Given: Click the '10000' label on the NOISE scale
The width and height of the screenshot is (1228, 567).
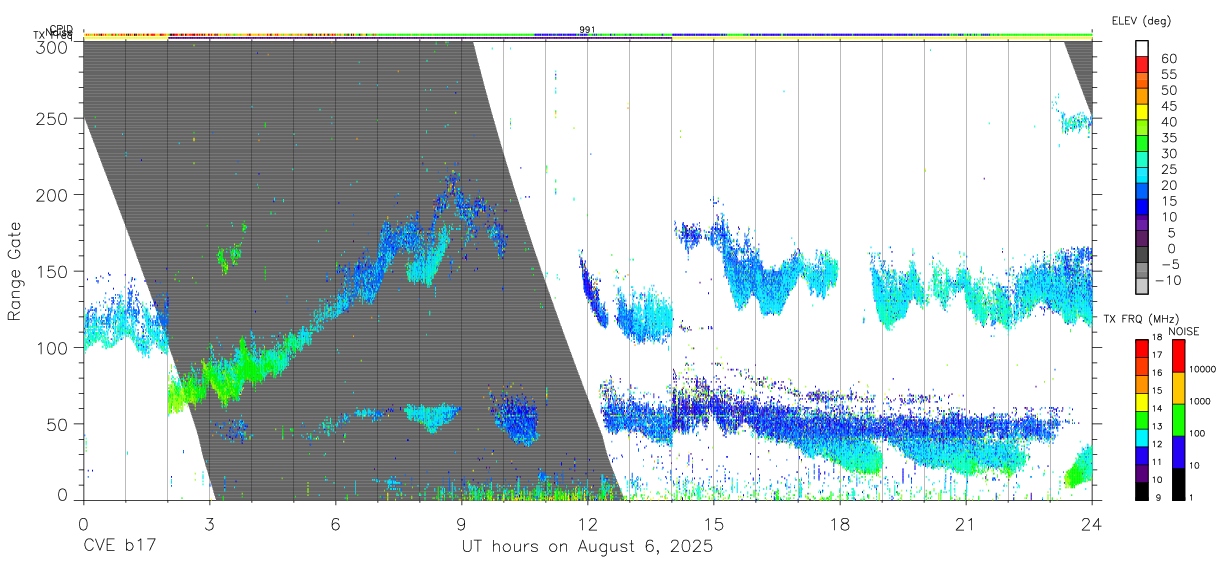Looking at the screenshot, I should (1203, 369).
